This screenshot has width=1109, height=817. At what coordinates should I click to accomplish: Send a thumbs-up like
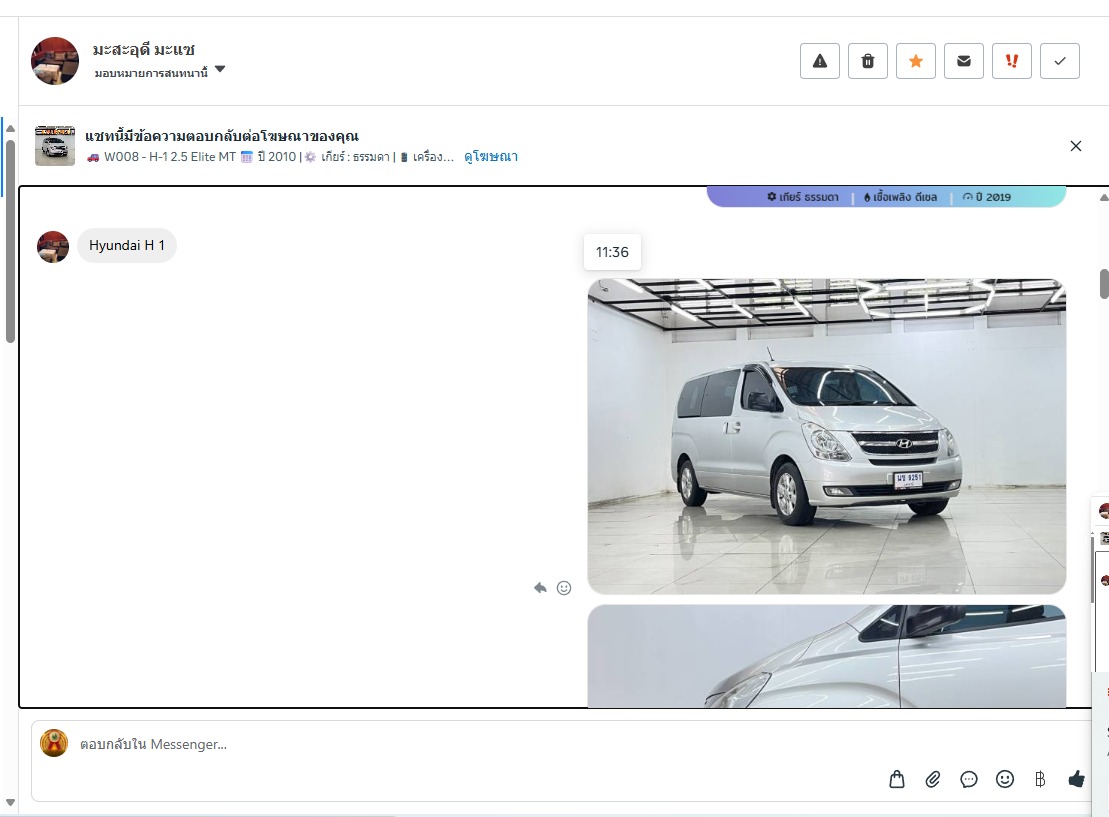click(x=1076, y=780)
